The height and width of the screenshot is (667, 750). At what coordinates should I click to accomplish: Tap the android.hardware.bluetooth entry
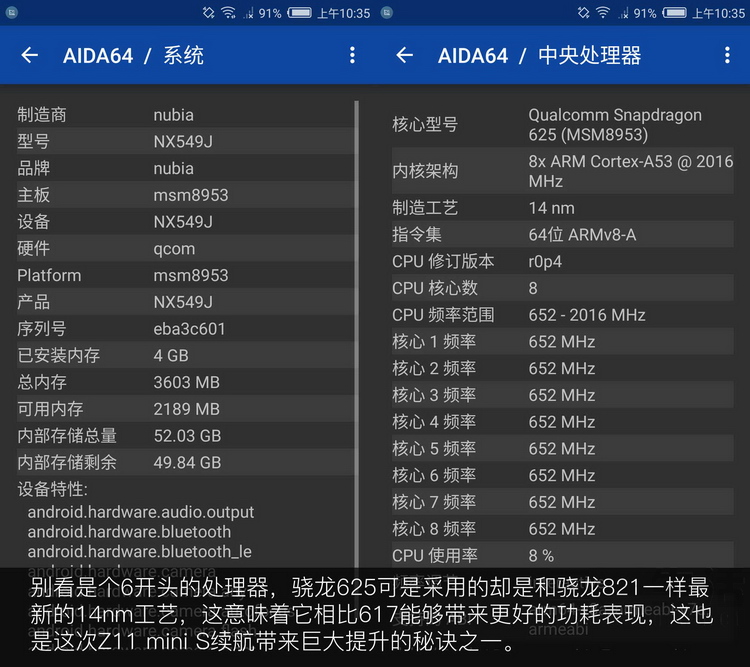pyautogui.click(x=129, y=532)
